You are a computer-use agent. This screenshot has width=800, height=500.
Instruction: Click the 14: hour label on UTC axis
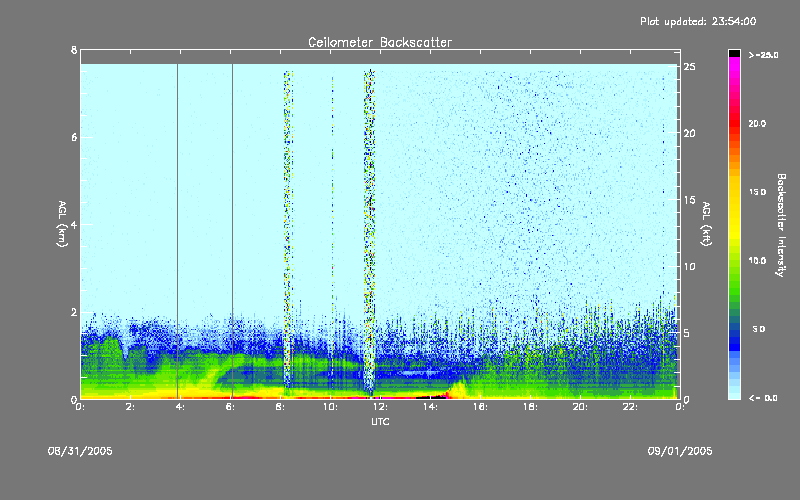click(x=431, y=407)
